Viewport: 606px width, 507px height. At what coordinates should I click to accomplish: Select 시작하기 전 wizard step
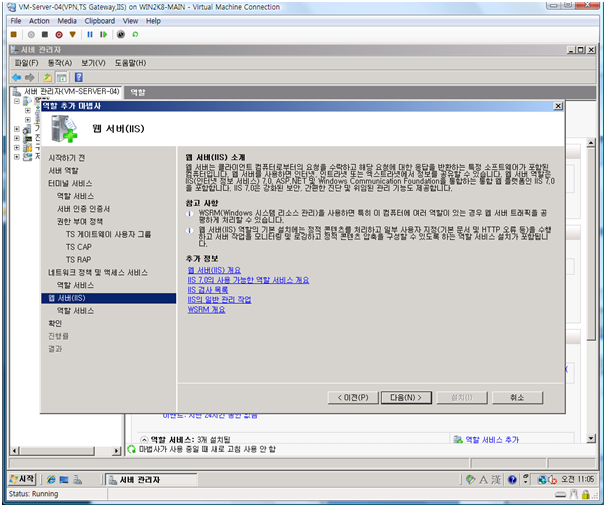tap(66, 158)
